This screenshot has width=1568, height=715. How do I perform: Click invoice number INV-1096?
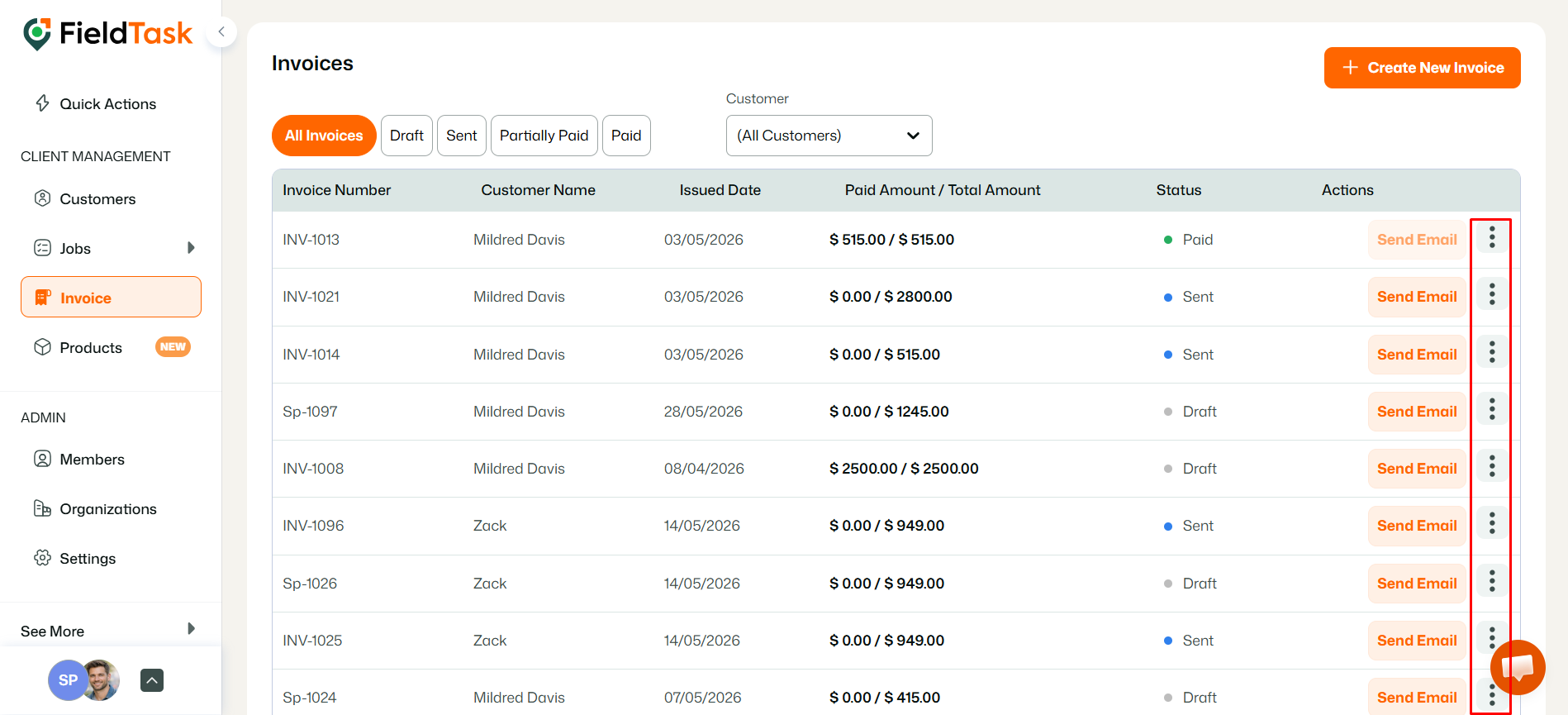[x=313, y=526]
